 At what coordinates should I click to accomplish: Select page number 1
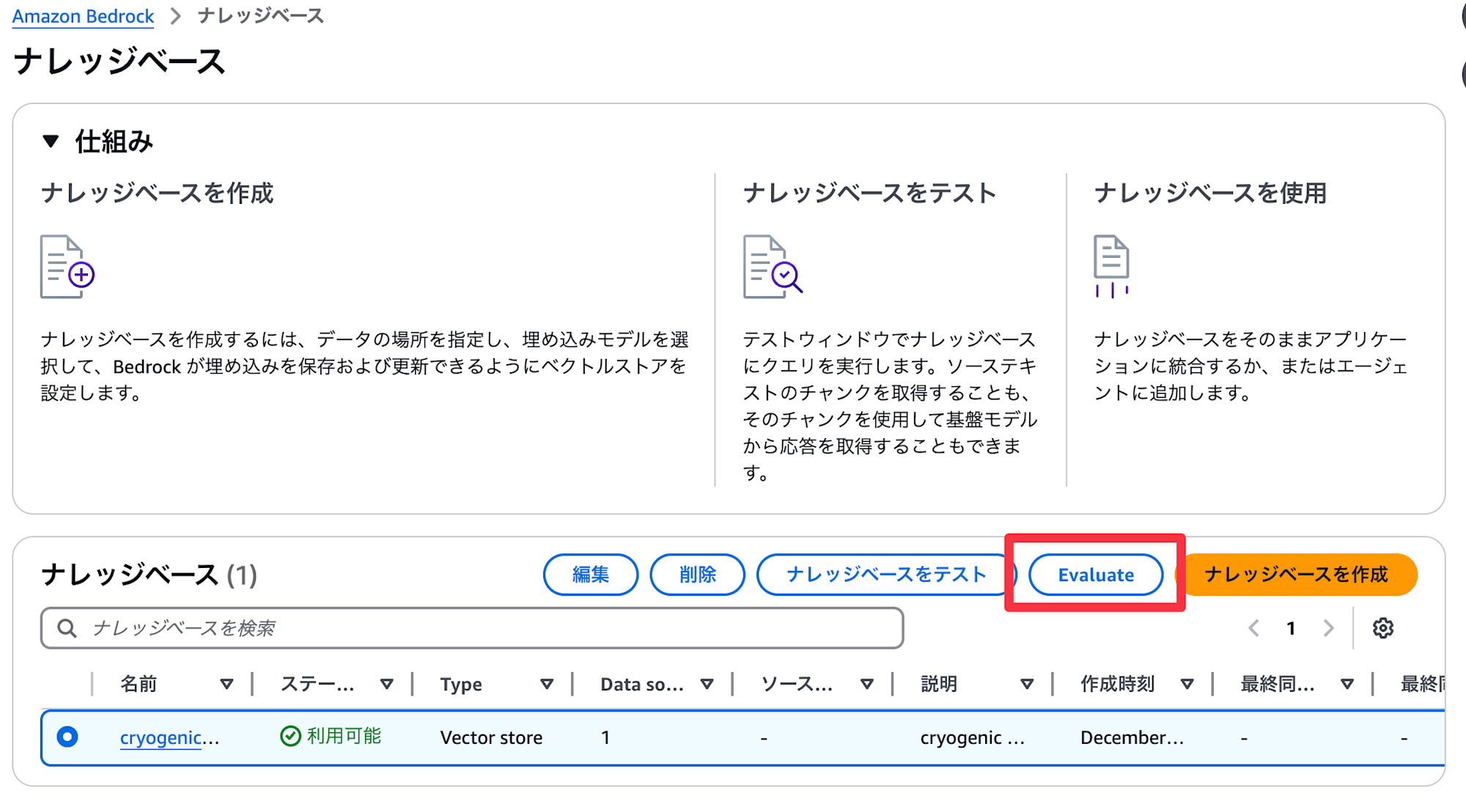pyautogui.click(x=1291, y=628)
